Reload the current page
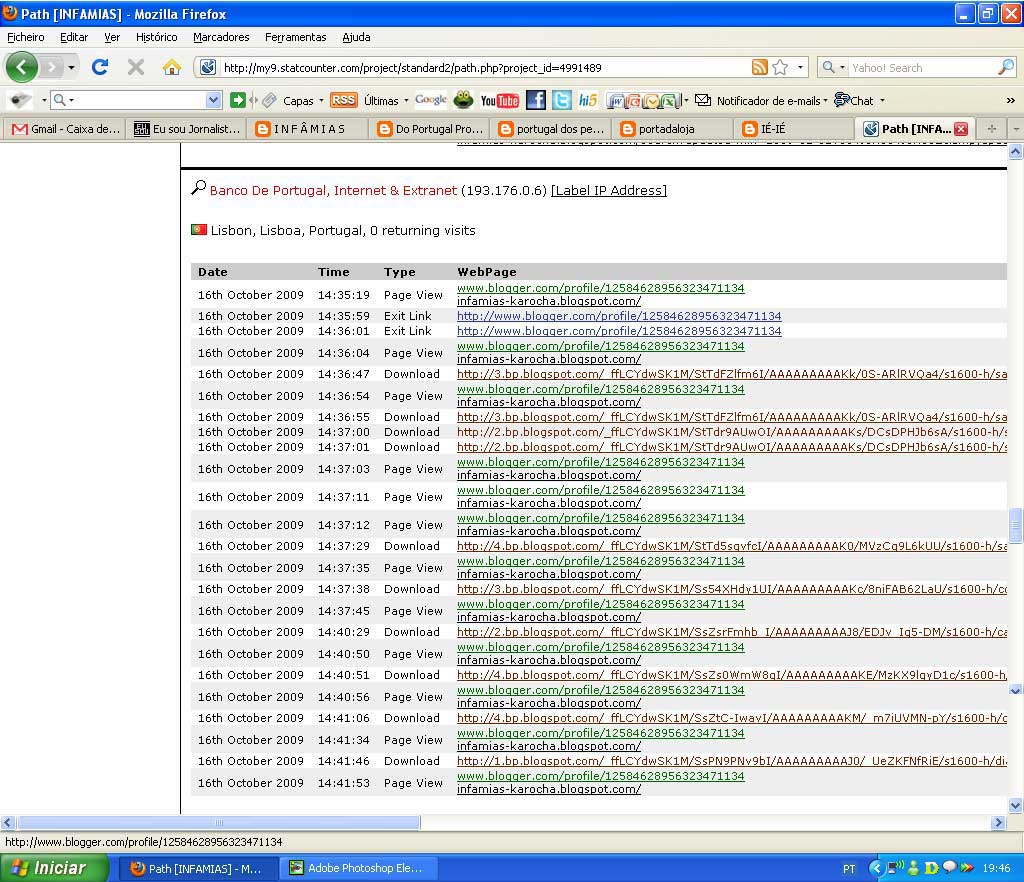This screenshot has height=882, width=1024. [x=100, y=67]
